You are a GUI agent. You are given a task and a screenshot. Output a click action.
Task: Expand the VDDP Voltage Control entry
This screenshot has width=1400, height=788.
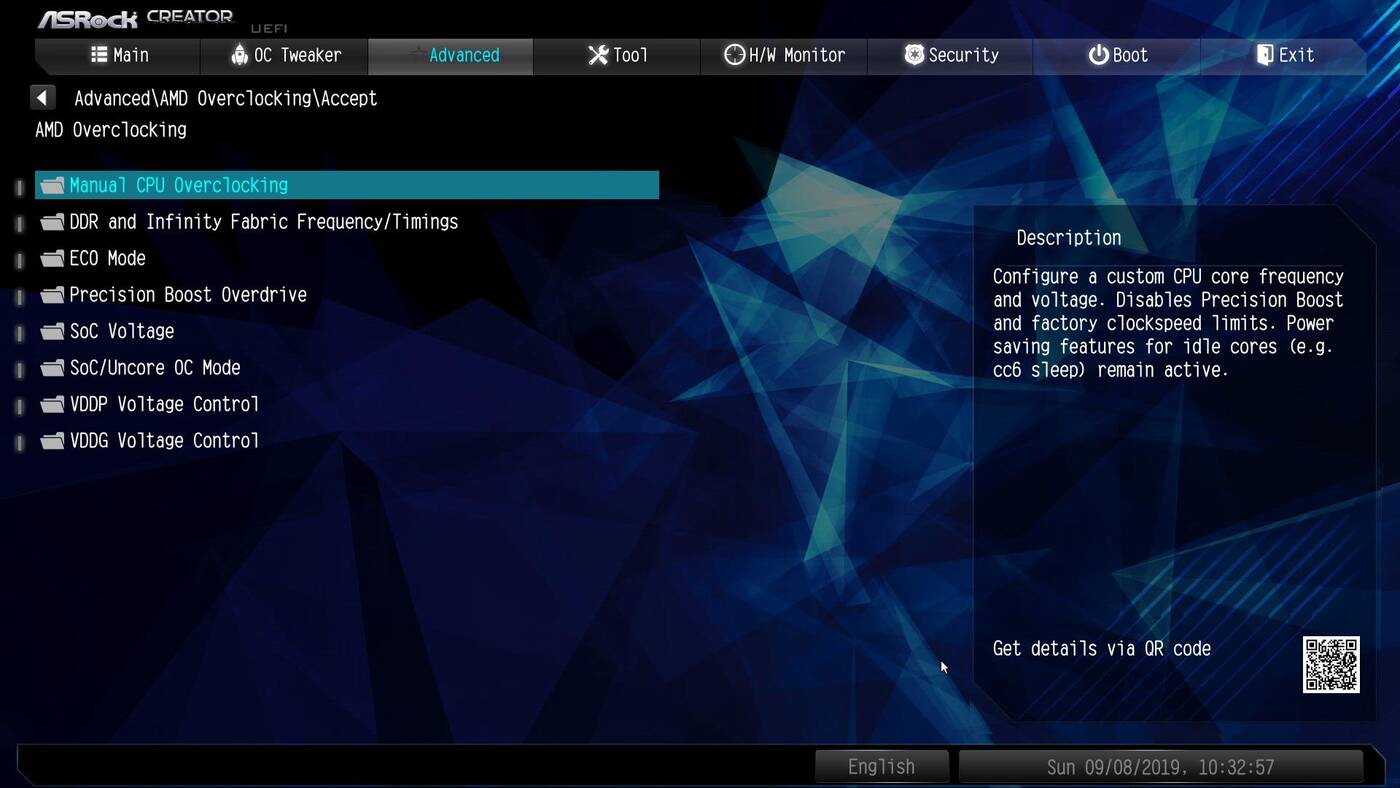point(164,405)
